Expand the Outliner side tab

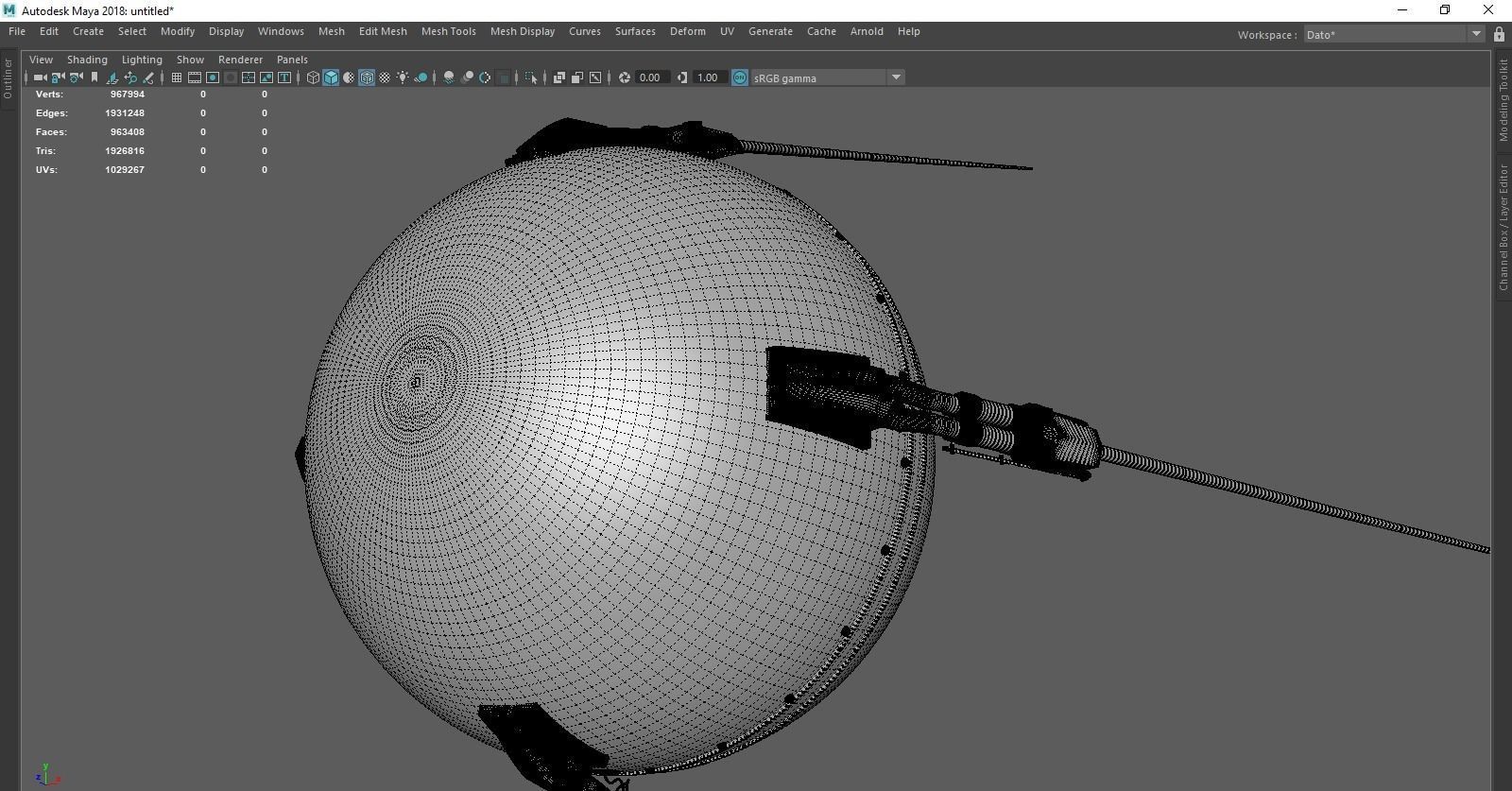(x=8, y=77)
